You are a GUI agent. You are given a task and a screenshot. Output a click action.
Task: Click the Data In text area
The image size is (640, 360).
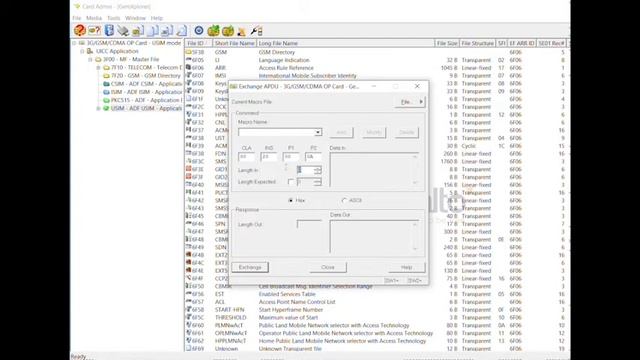pyautogui.click(x=374, y=170)
